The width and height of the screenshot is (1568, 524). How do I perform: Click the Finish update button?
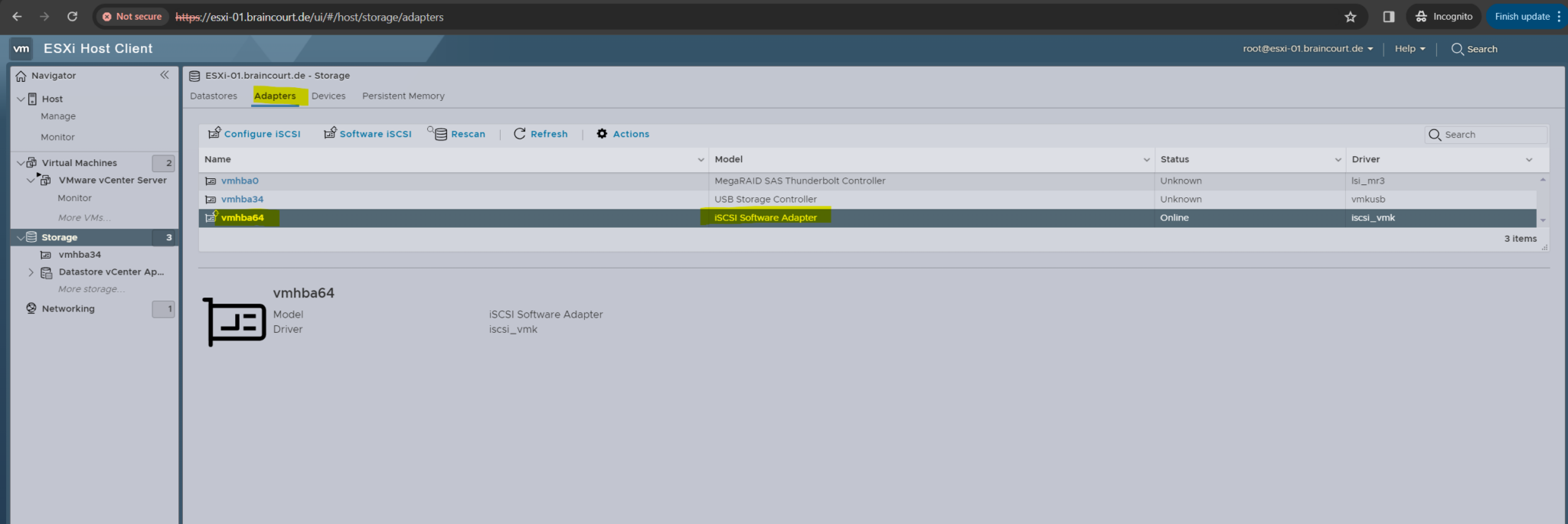click(1526, 16)
